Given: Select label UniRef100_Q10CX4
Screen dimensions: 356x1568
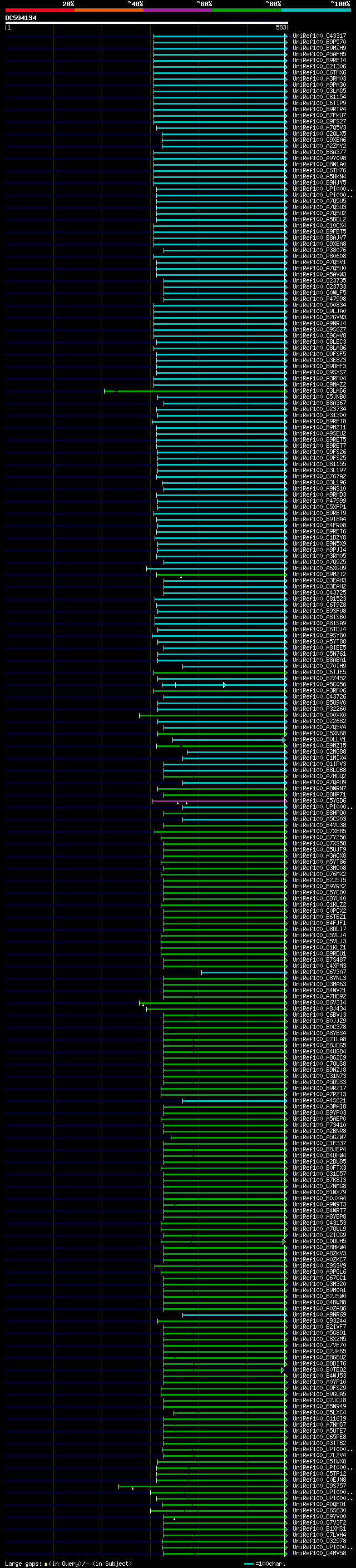Looking at the screenshot, I should pyautogui.click(x=319, y=225).
